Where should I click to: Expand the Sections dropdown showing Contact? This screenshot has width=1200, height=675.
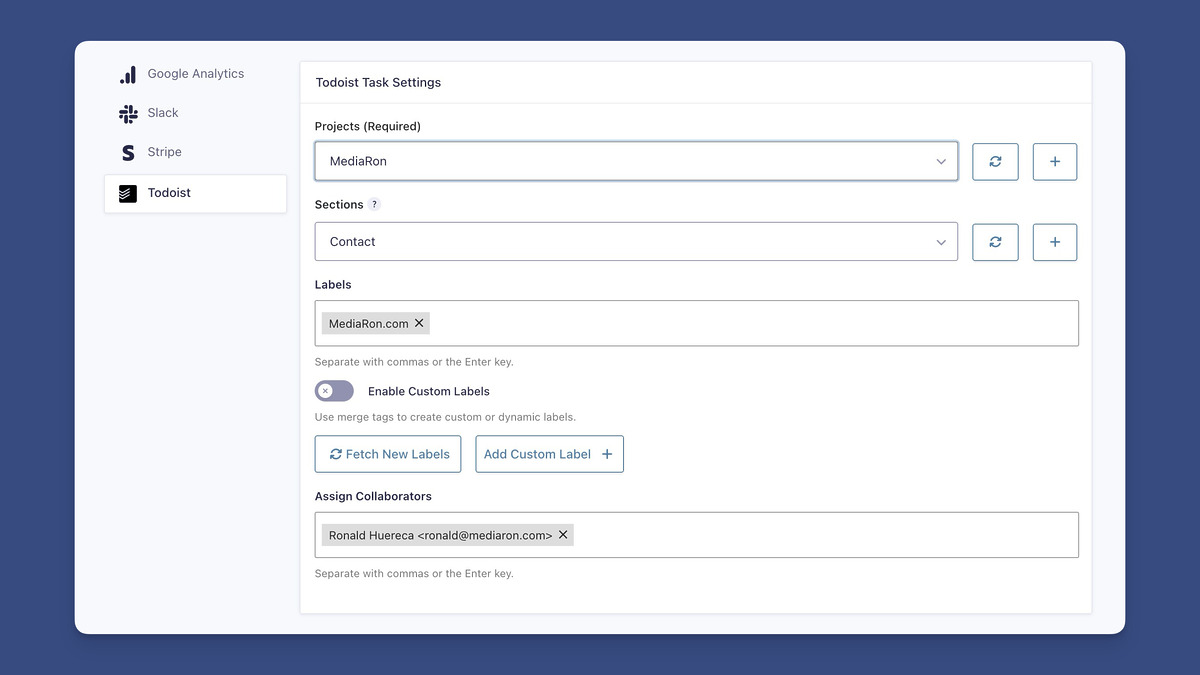coord(636,242)
